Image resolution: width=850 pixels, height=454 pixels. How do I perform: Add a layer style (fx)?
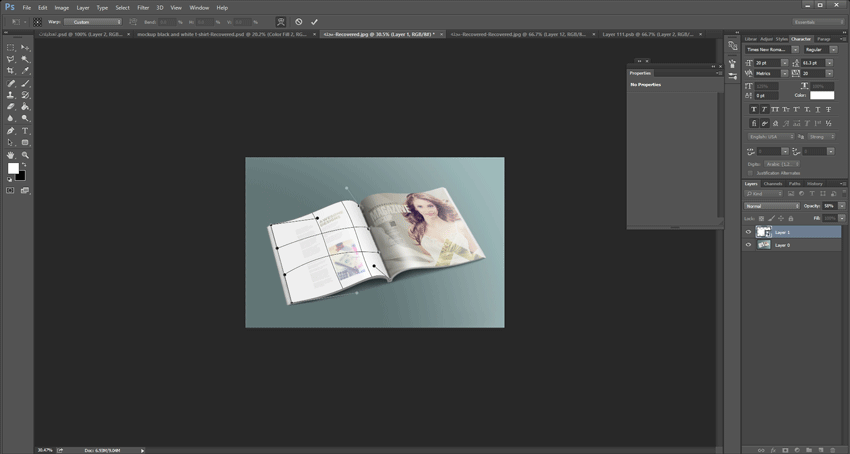pyautogui.click(x=773, y=450)
